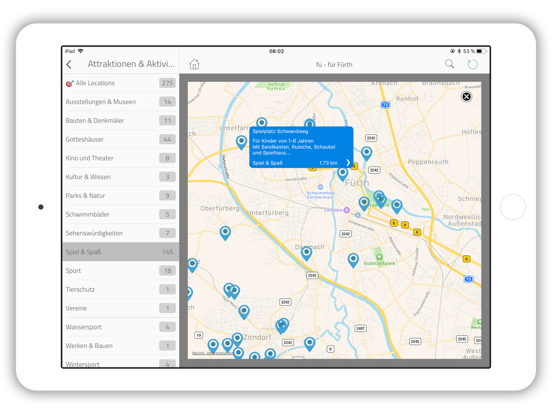Check the battery indicator in status bar
Viewport: 552px width, 414px height.
pyautogui.click(x=482, y=51)
